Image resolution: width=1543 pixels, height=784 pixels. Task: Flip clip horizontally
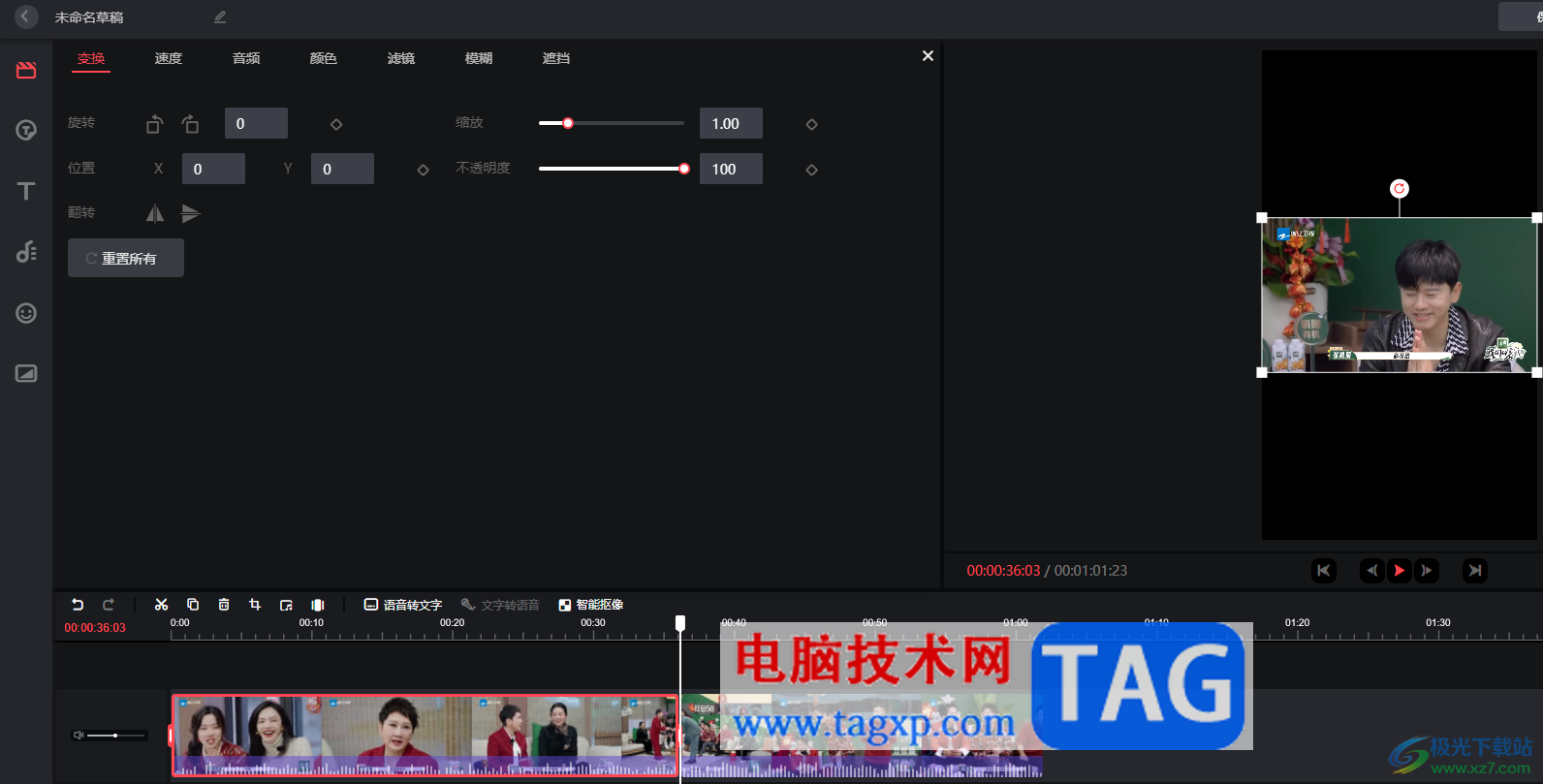155,213
